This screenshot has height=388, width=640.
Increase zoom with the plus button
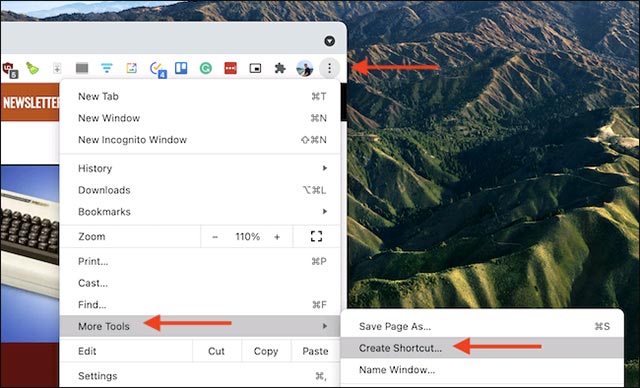(277, 237)
